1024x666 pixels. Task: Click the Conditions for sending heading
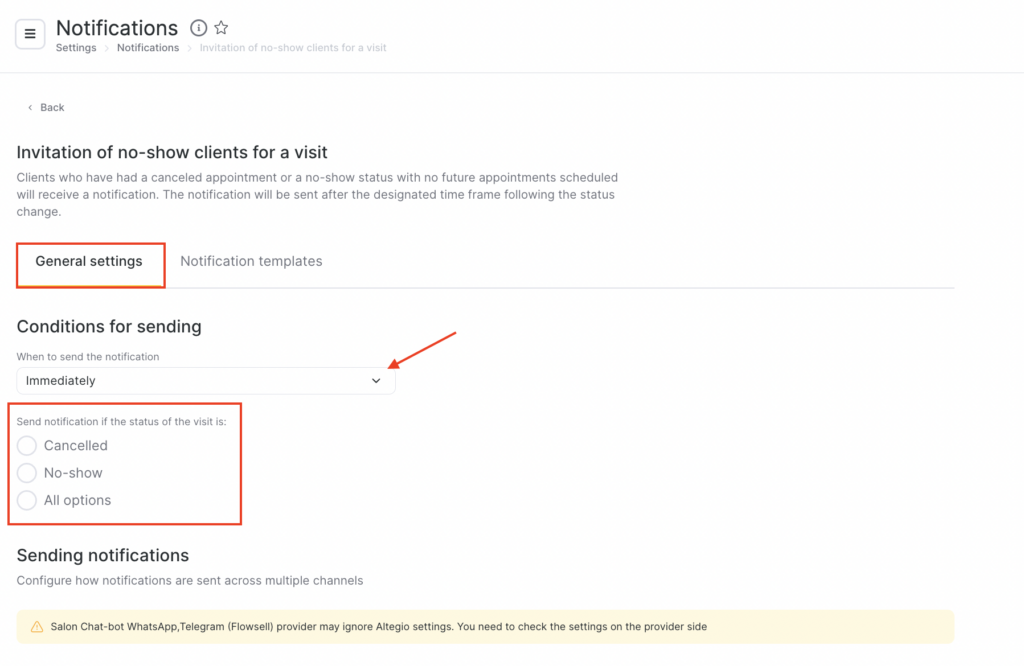109,327
